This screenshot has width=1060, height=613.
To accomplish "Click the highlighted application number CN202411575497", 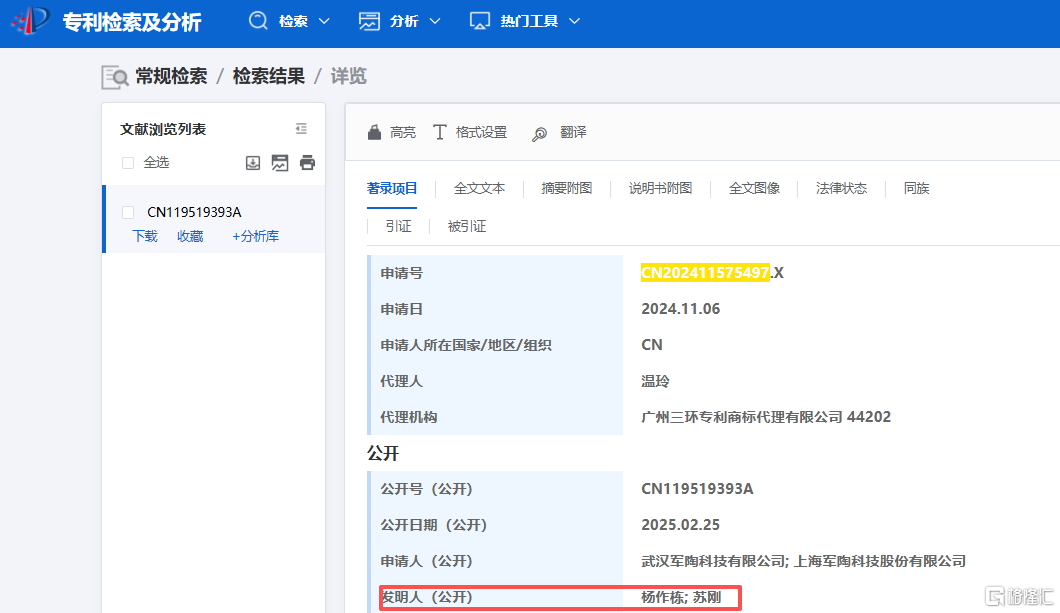I will click(x=705, y=272).
